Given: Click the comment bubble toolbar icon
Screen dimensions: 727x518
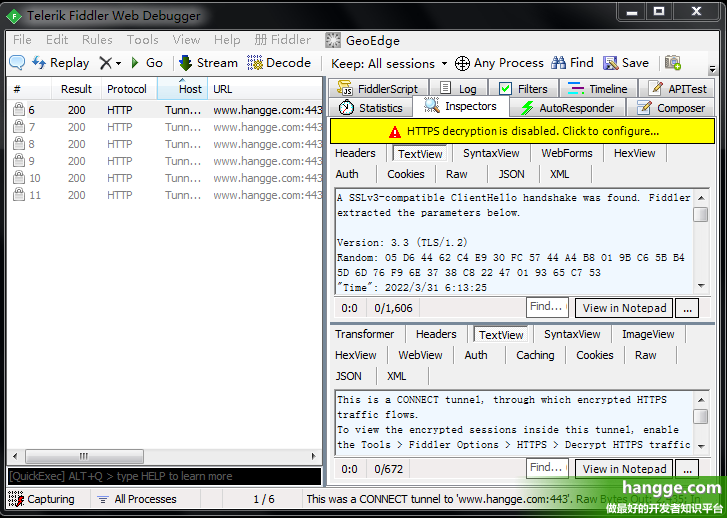Looking at the screenshot, I should click(17, 63).
